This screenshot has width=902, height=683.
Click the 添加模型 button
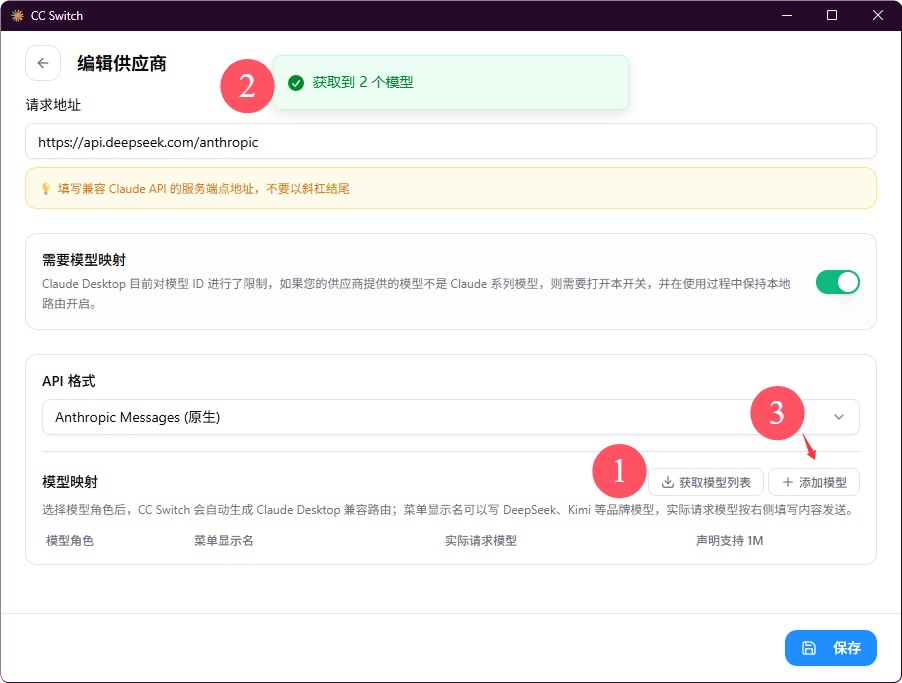pyautogui.click(x=814, y=482)
